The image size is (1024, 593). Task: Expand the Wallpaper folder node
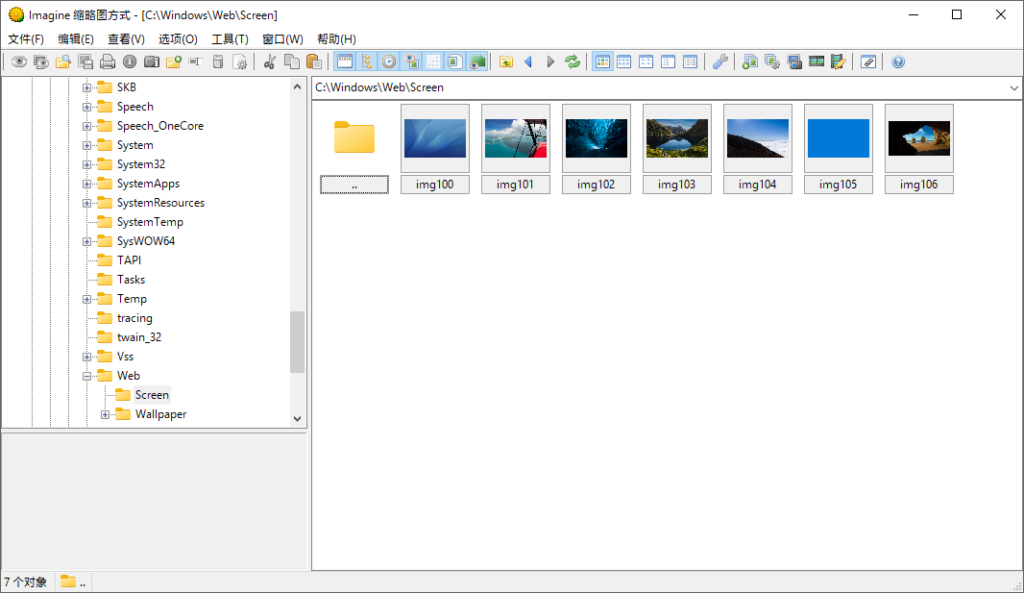(106, 414)
